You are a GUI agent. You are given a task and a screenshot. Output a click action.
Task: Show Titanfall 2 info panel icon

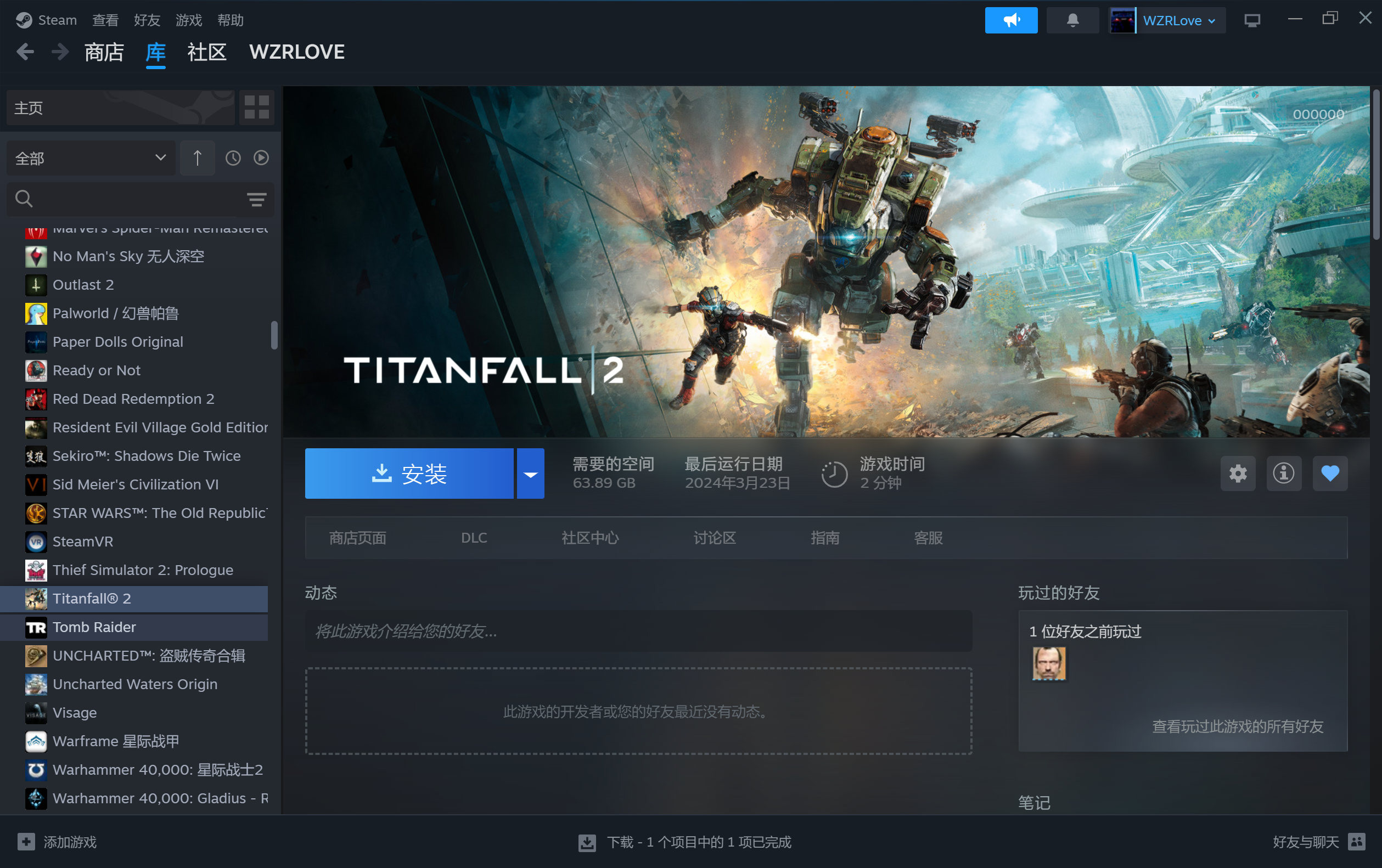click(1283, 474)
